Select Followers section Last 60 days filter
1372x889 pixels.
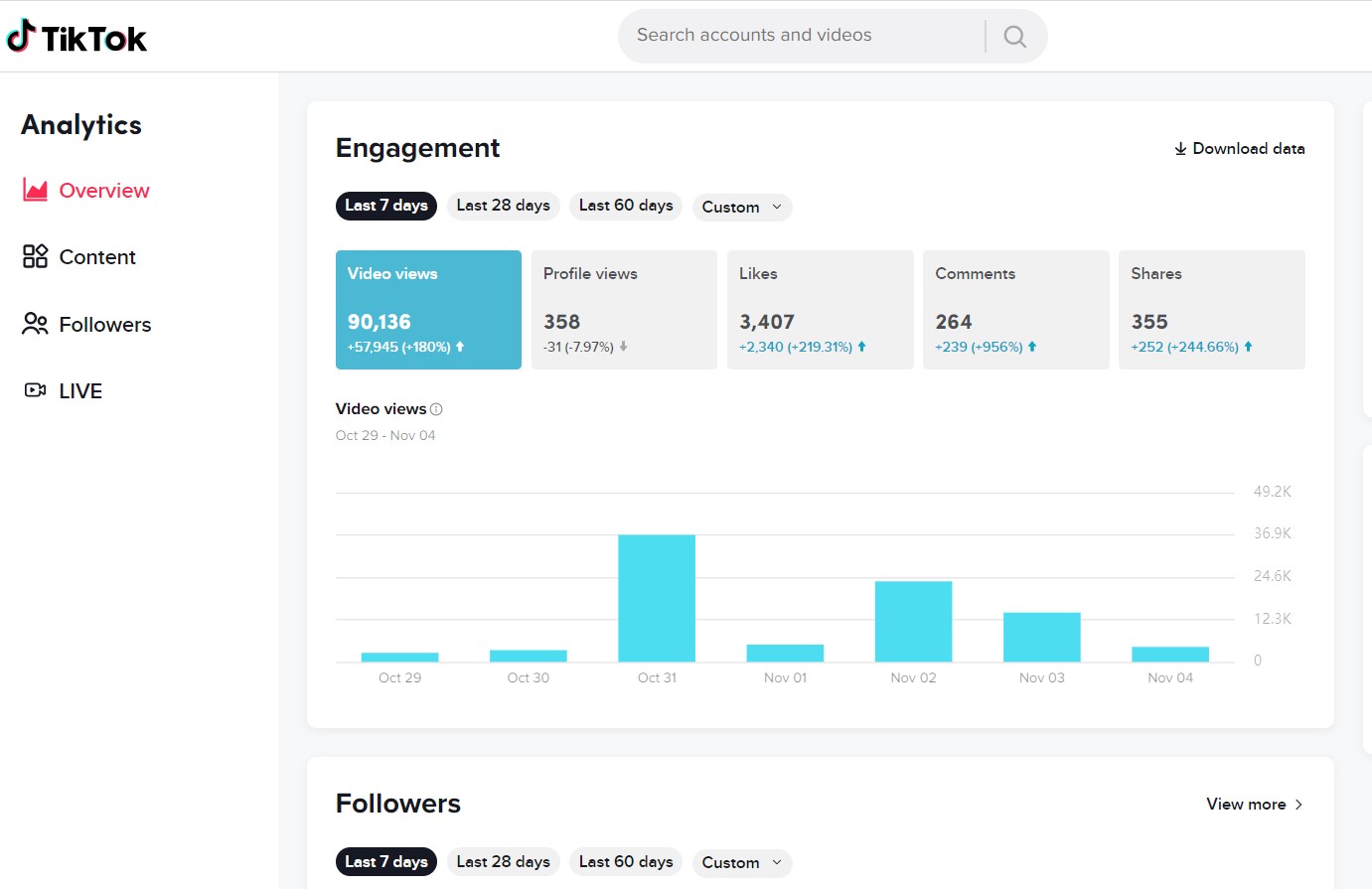click(x=626, y=862)
